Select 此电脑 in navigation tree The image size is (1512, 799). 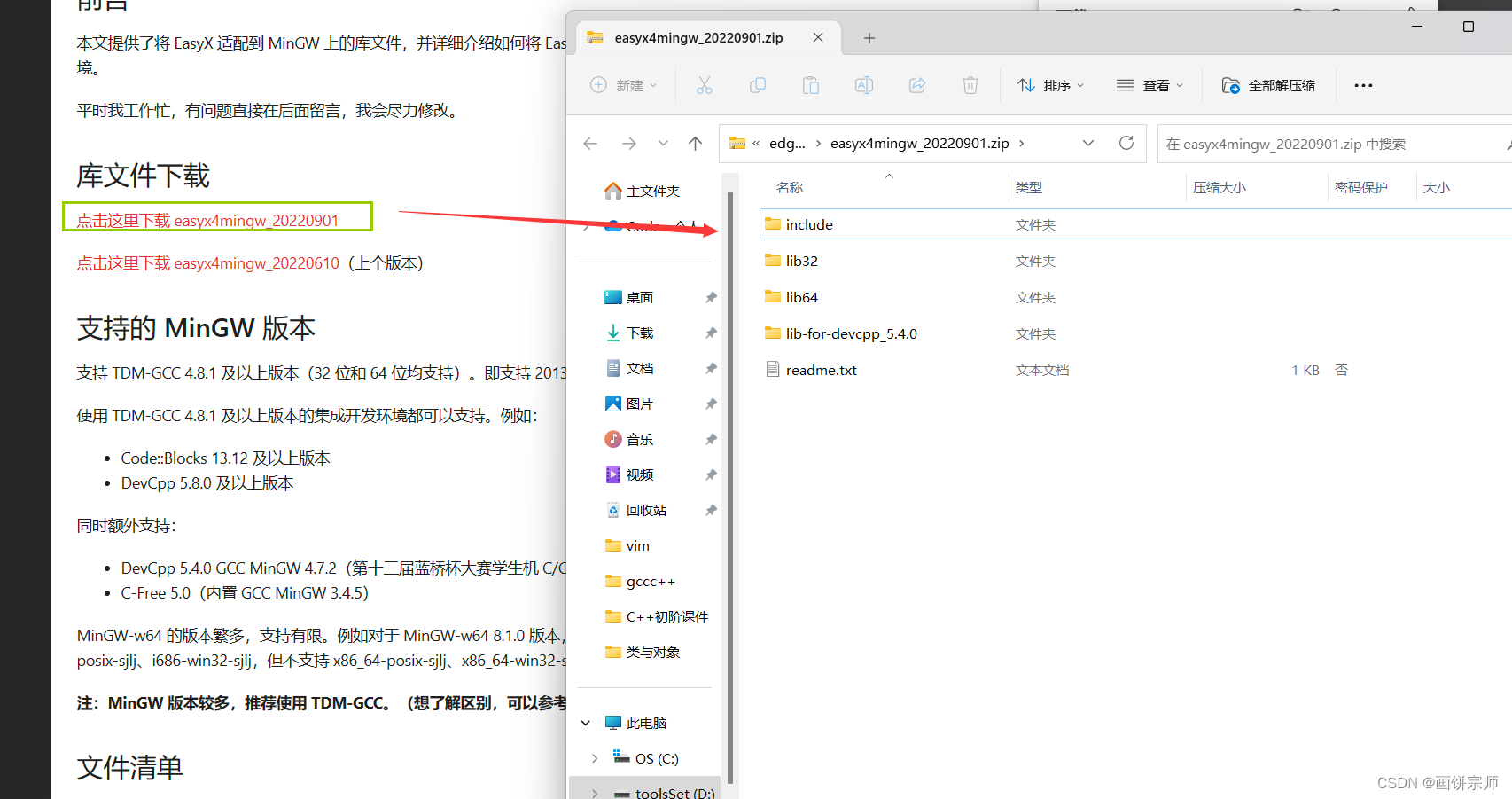coord(636,723)
